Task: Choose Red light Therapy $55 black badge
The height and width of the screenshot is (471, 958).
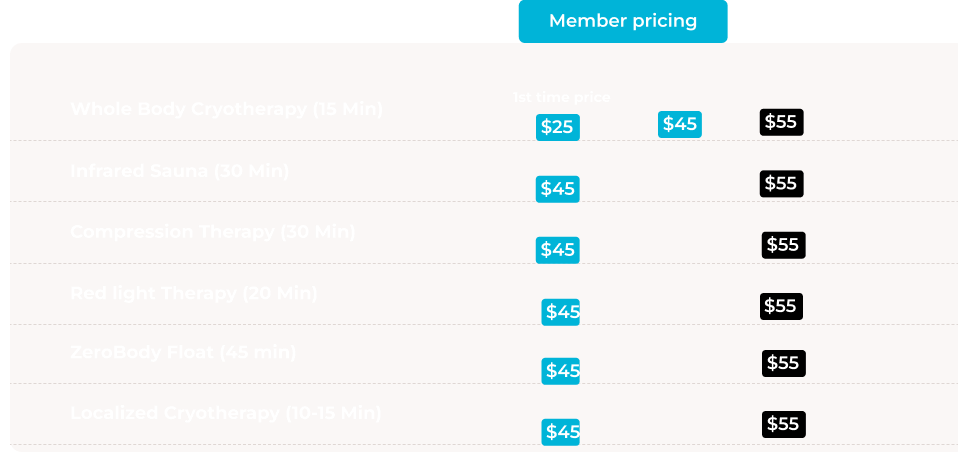Action: [781, 306]
